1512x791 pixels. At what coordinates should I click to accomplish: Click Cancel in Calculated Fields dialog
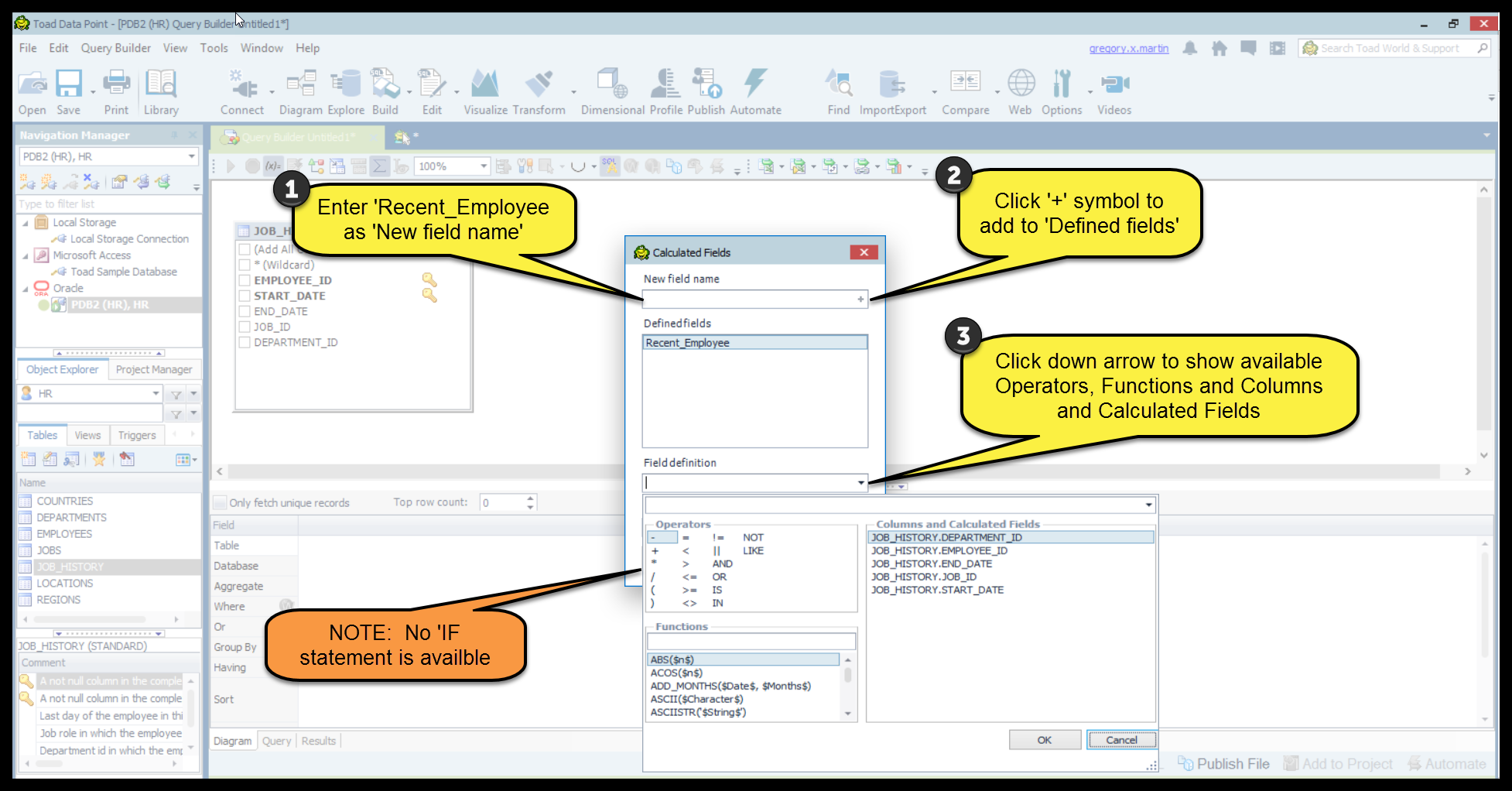pyautogui.click(x=1121, y=740)
